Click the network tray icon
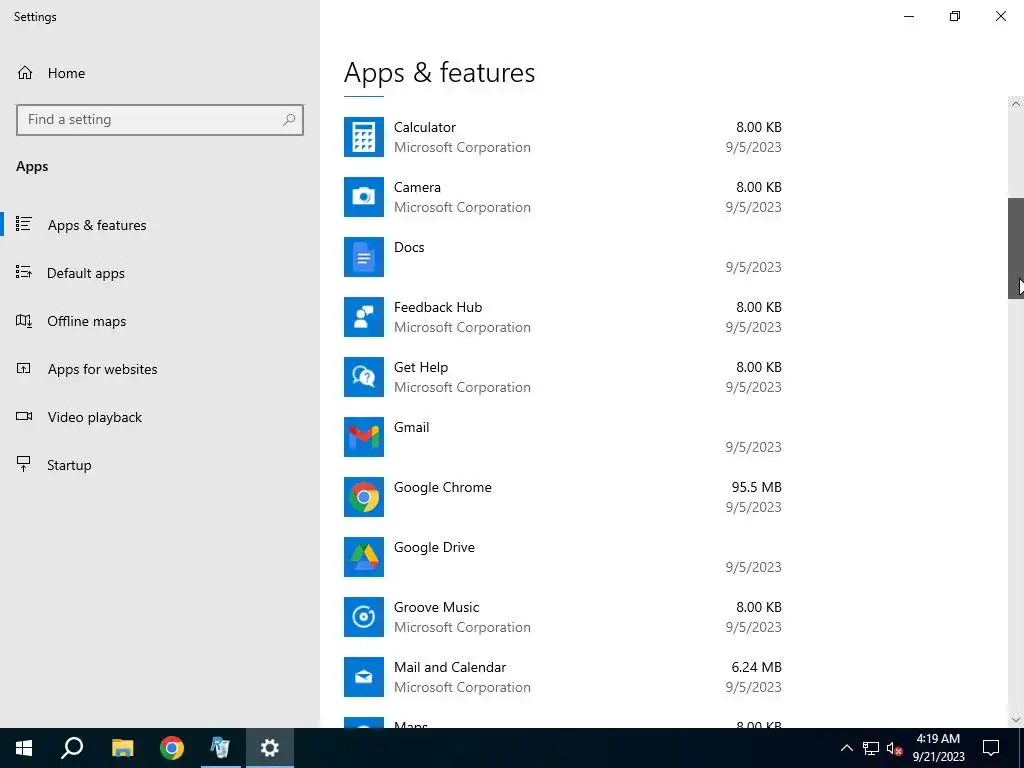Screen dimensions: 1024x768 click(x=871, y=748)
